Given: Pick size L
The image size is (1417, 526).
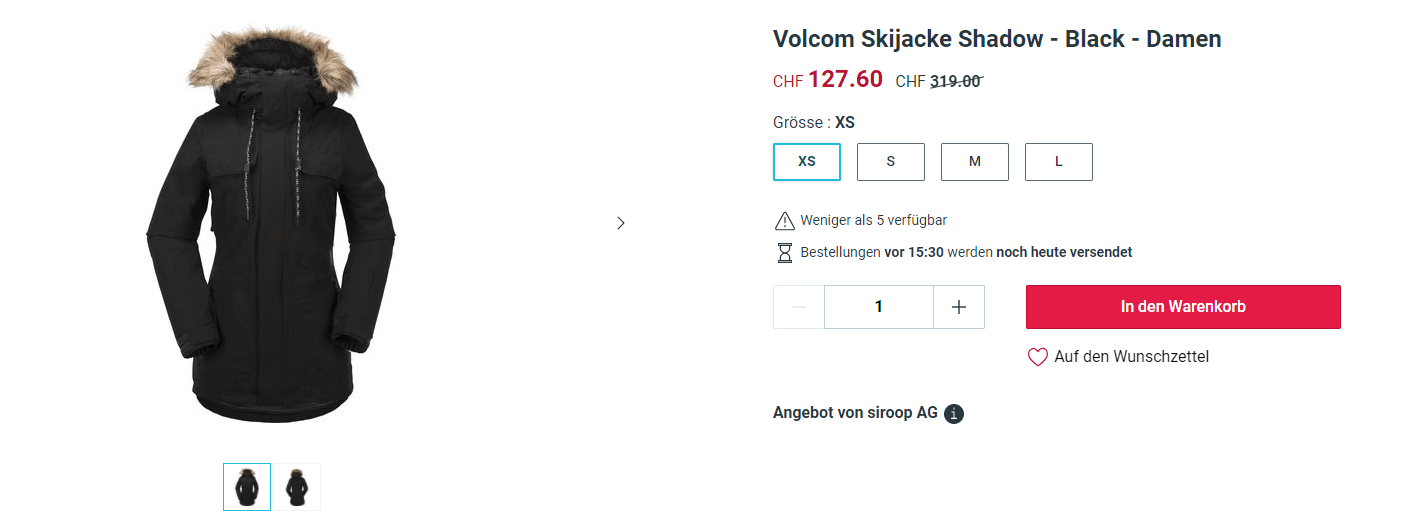Looking at the screenshot, I should [1059, 162].
